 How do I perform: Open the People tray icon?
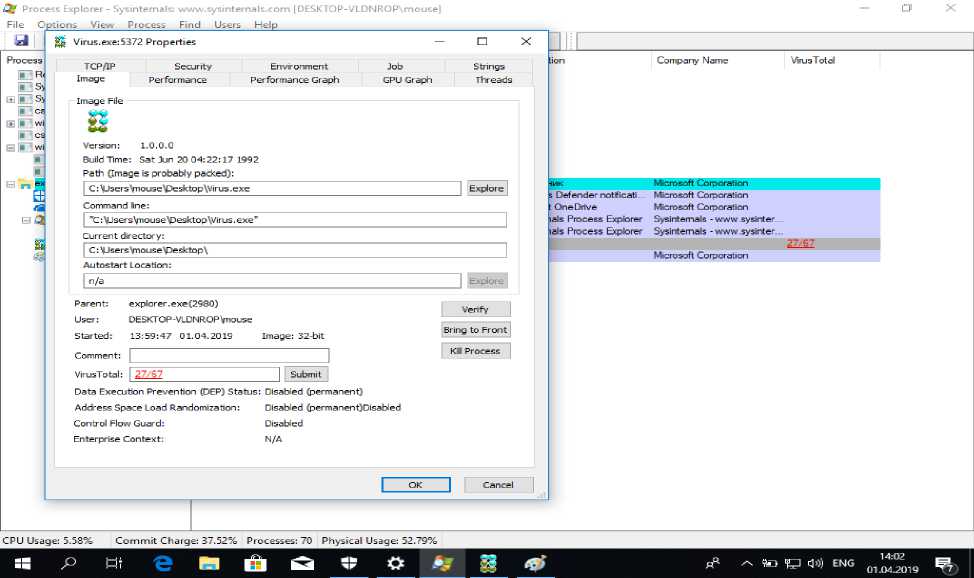[713, 564]
